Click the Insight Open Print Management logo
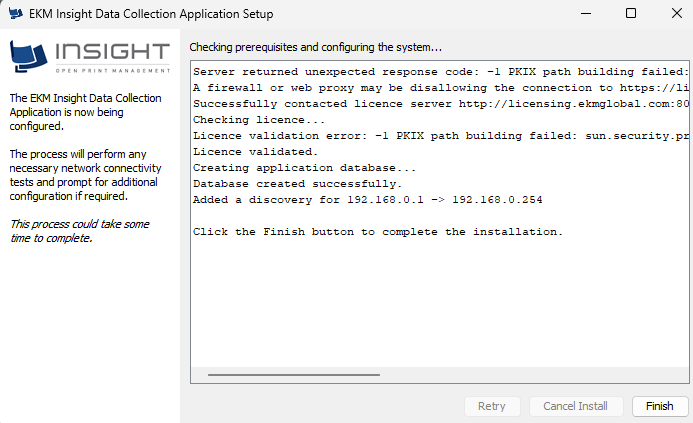Image resolution: width=693 pixels, height=423 pixels. click(90, 57)
